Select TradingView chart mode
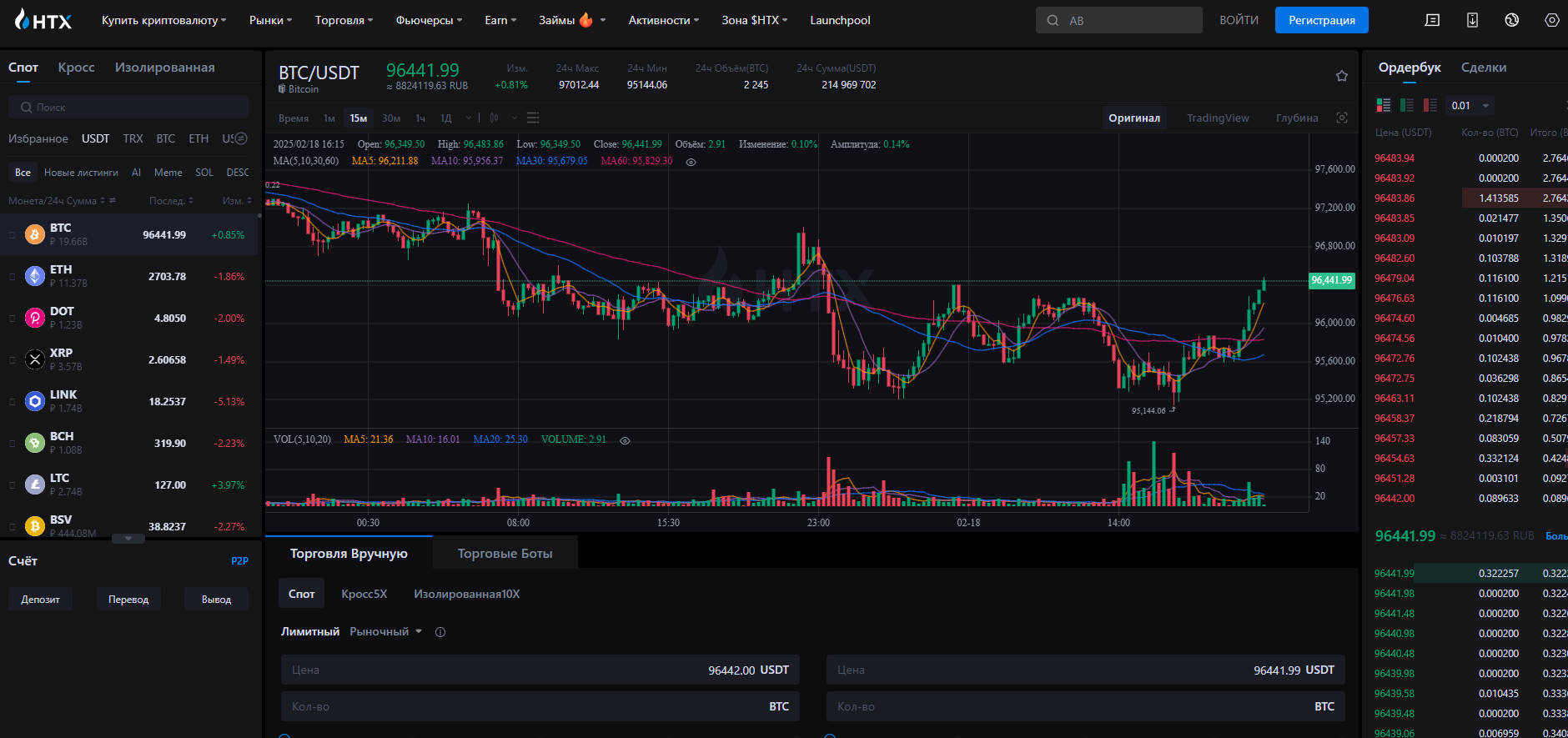Viewport: 1568px width, 738px height. [x=1218, y=118]
